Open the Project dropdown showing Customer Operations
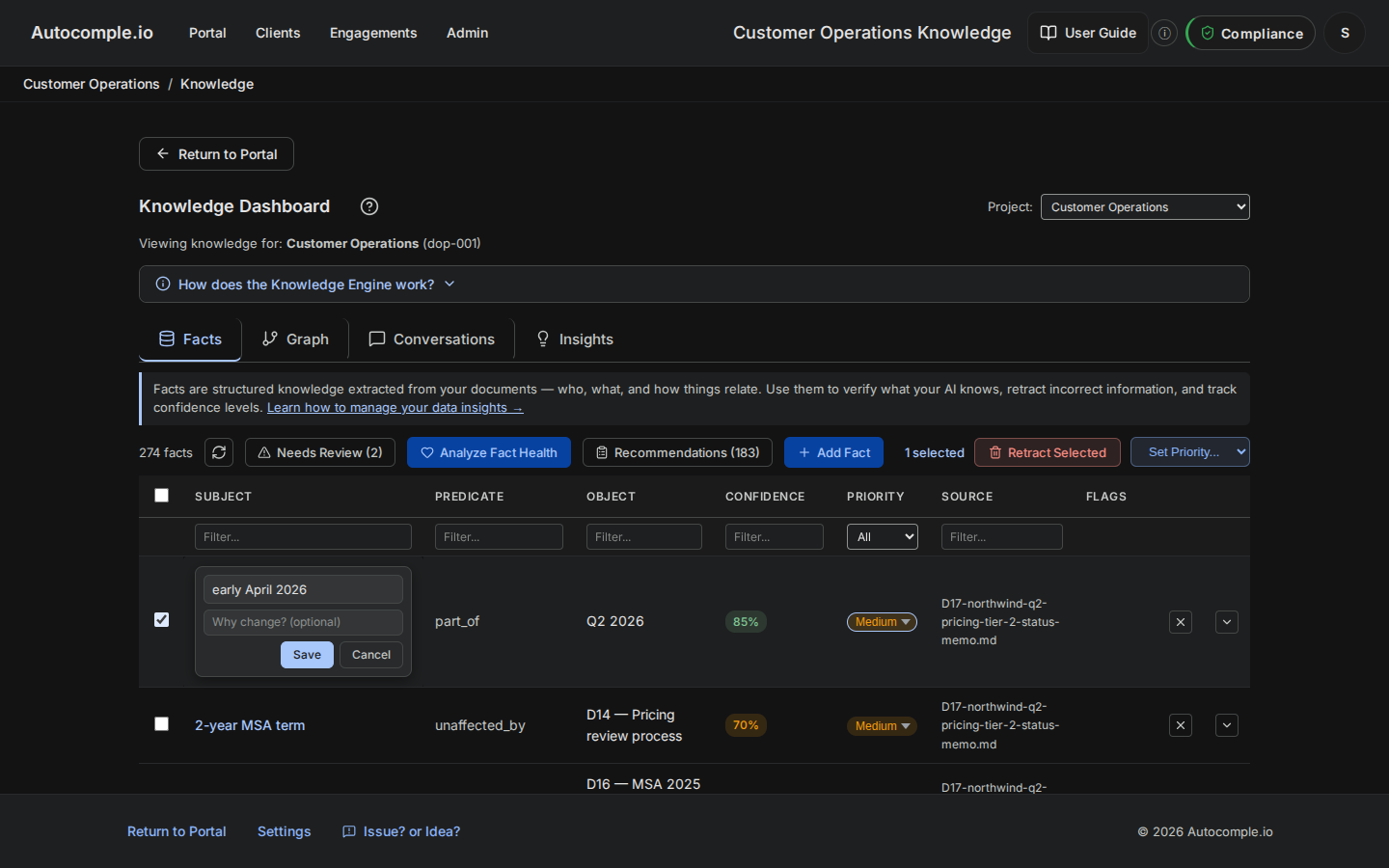1389x868 pixels. (1145, 207)
